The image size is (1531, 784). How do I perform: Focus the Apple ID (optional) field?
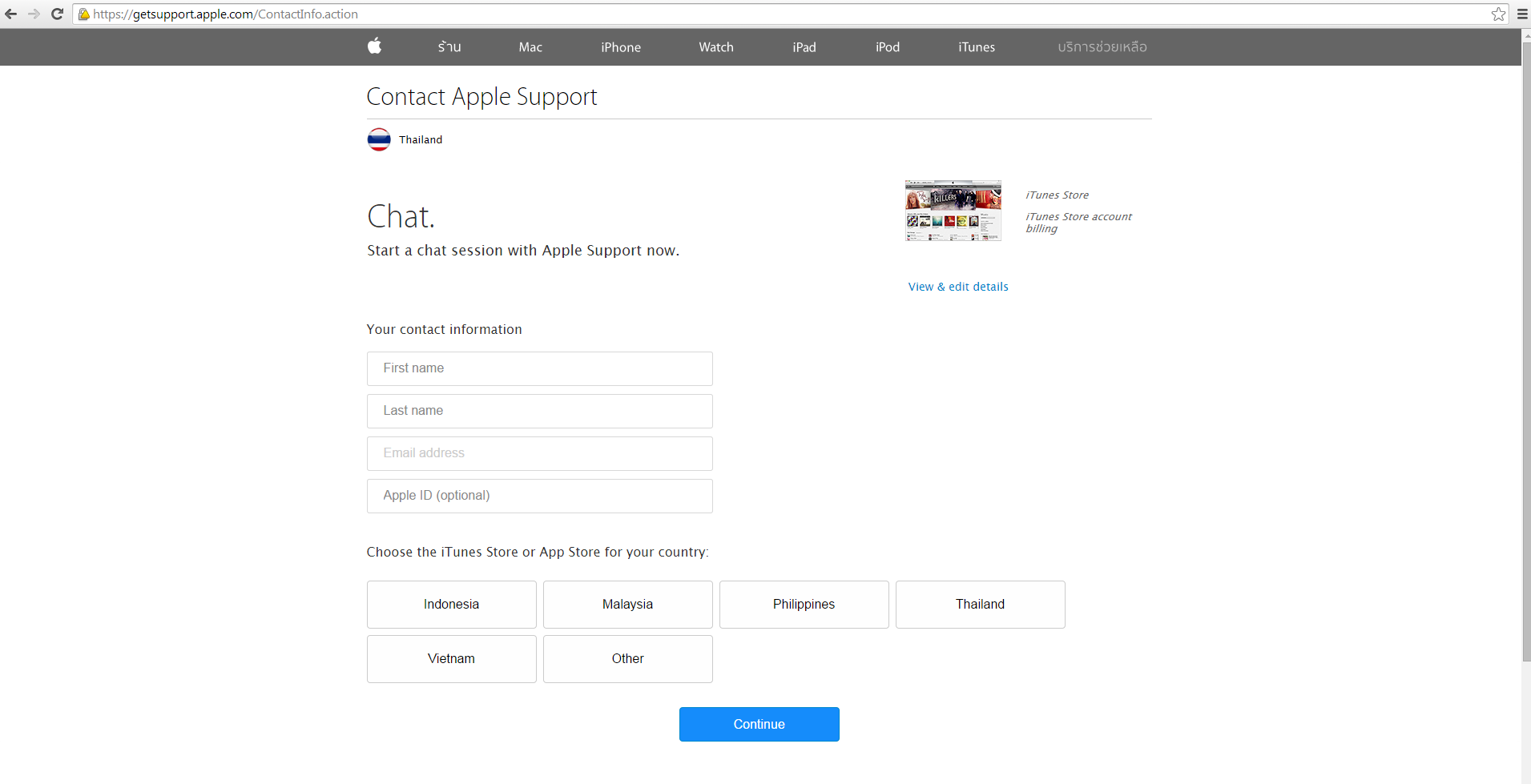(540, 496)
